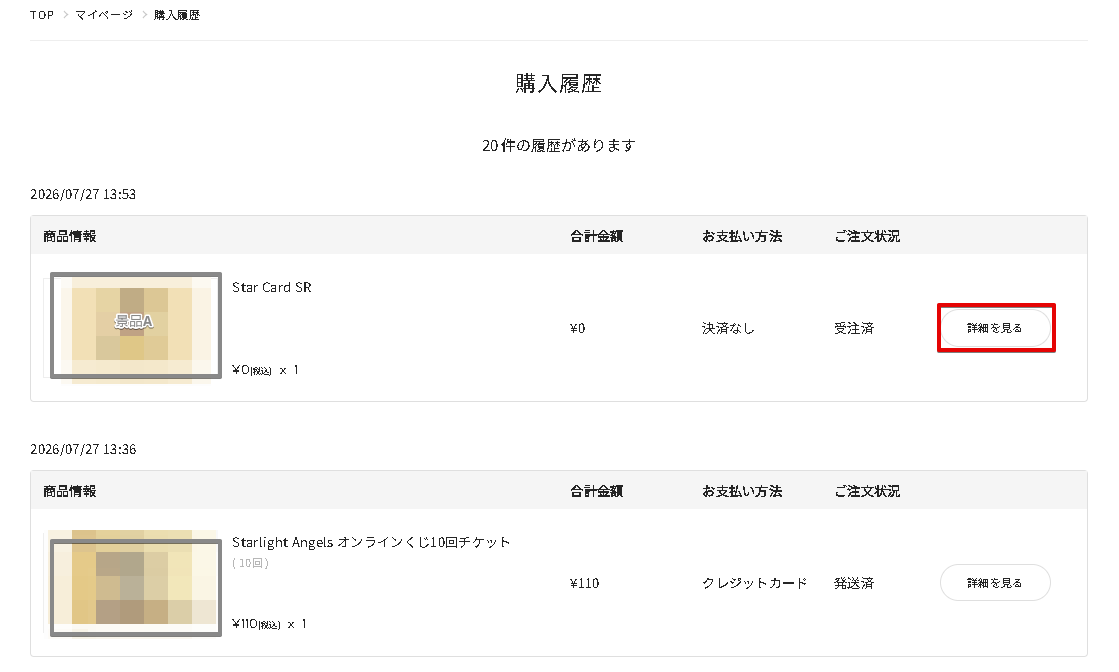Screen dimensions: 1119x672
Task: Click the Star Card SR thumbnail image
Action: pos(136,326)
